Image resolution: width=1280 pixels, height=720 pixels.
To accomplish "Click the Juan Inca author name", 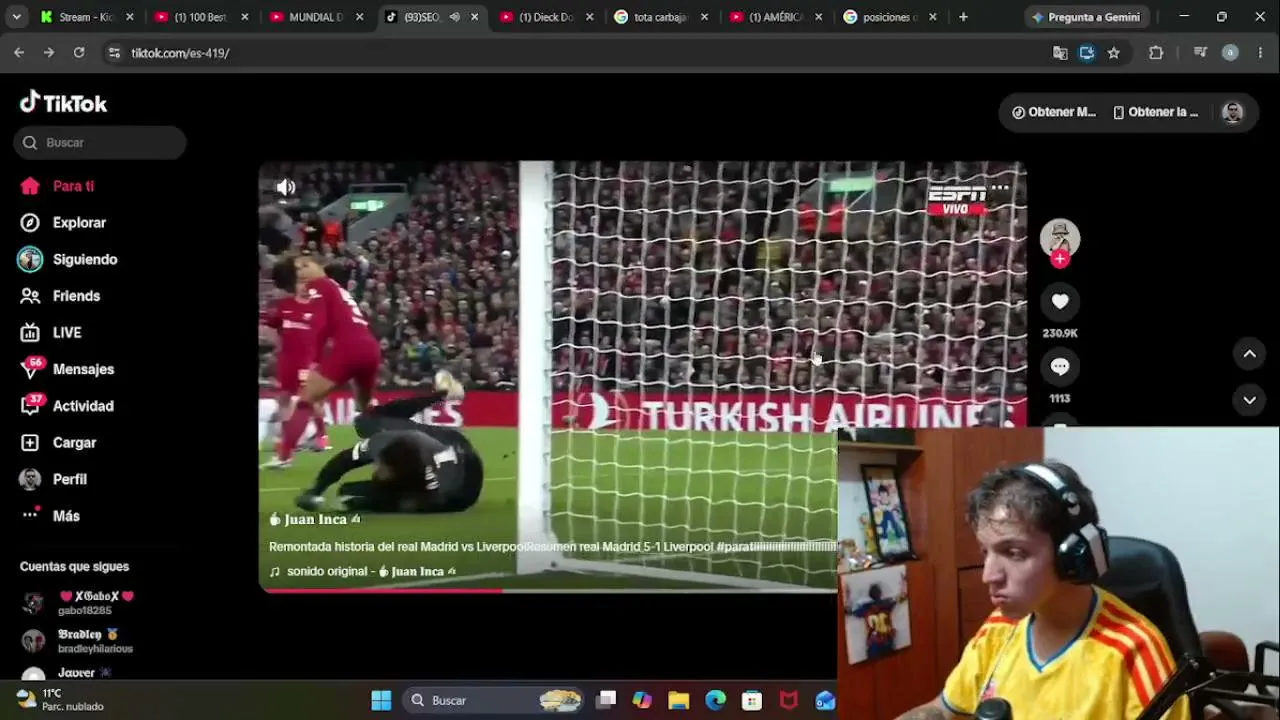I will click(x=315, y=519).
